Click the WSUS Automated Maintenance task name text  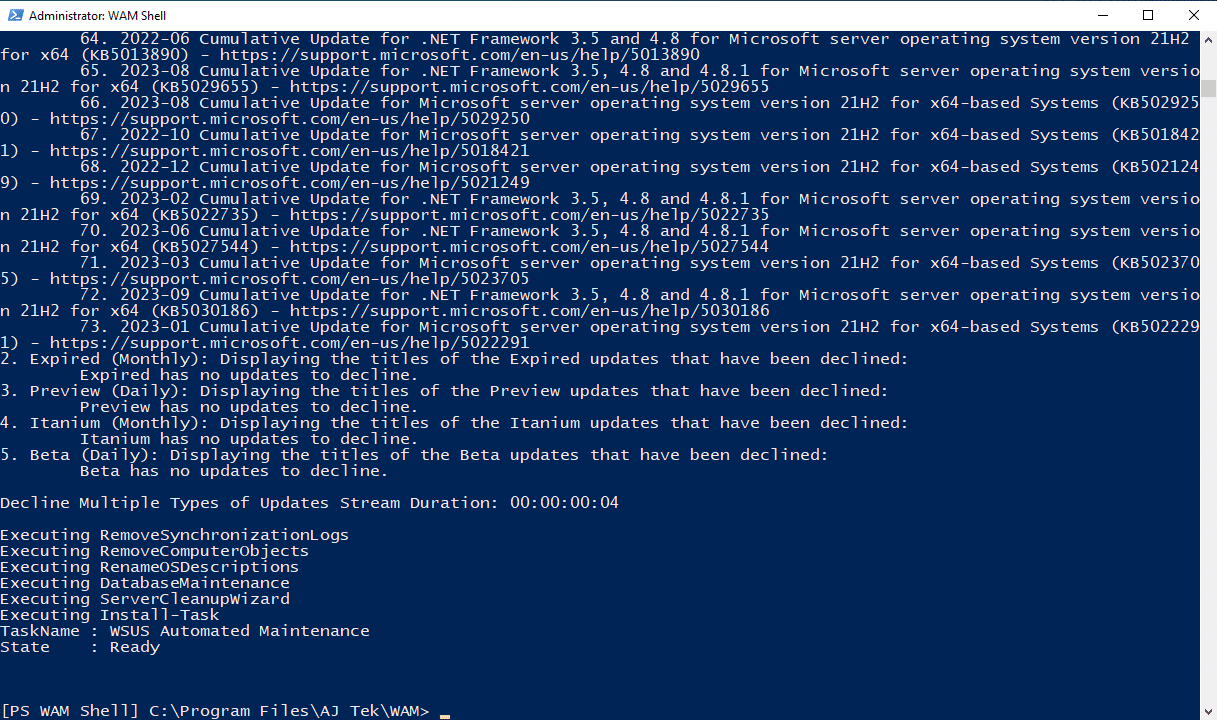(x=240, y=631)
